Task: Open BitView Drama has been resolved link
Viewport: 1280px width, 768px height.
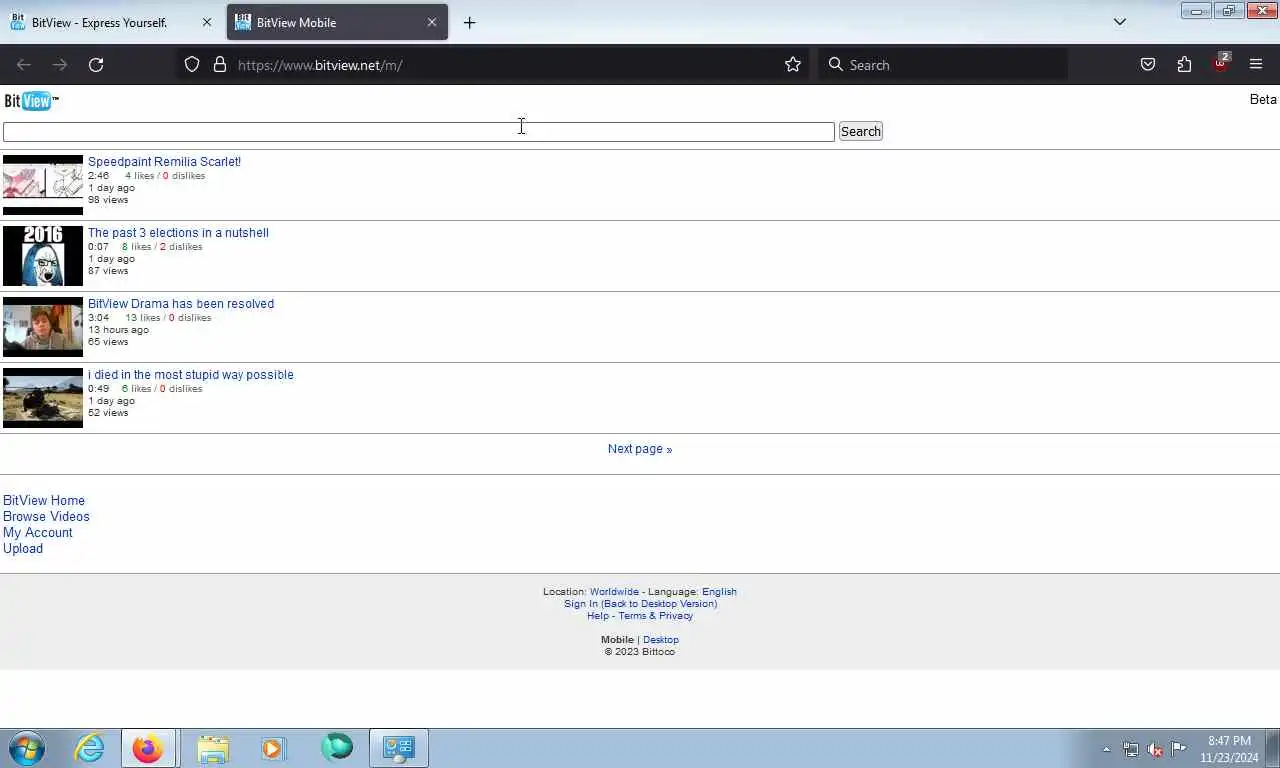Action: pos(181,304)
